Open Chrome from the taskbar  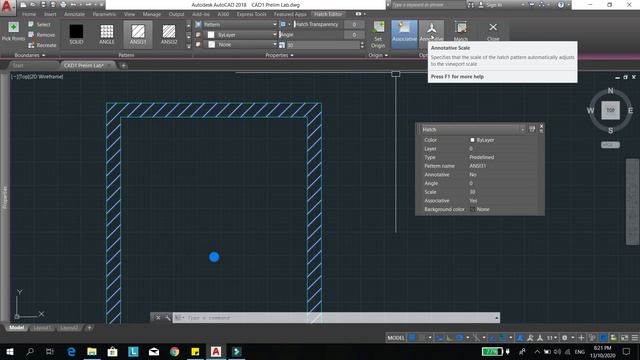point(175,351)
